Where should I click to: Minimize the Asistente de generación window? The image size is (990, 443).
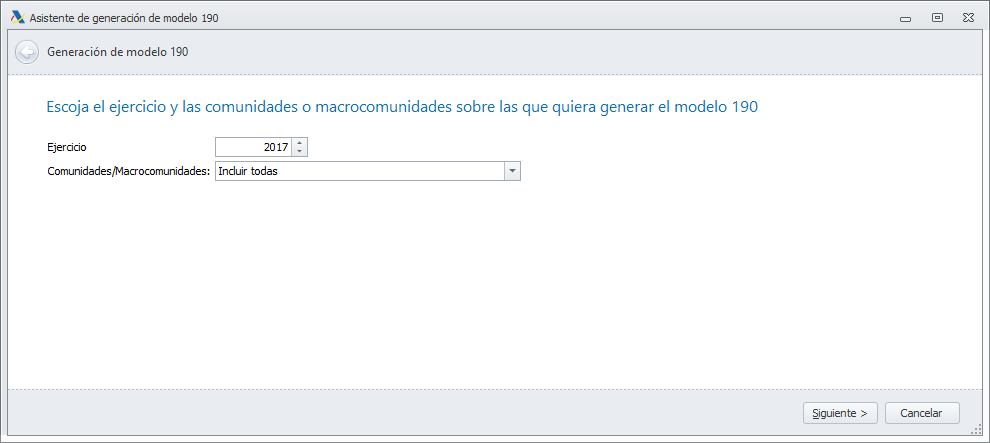904,17
